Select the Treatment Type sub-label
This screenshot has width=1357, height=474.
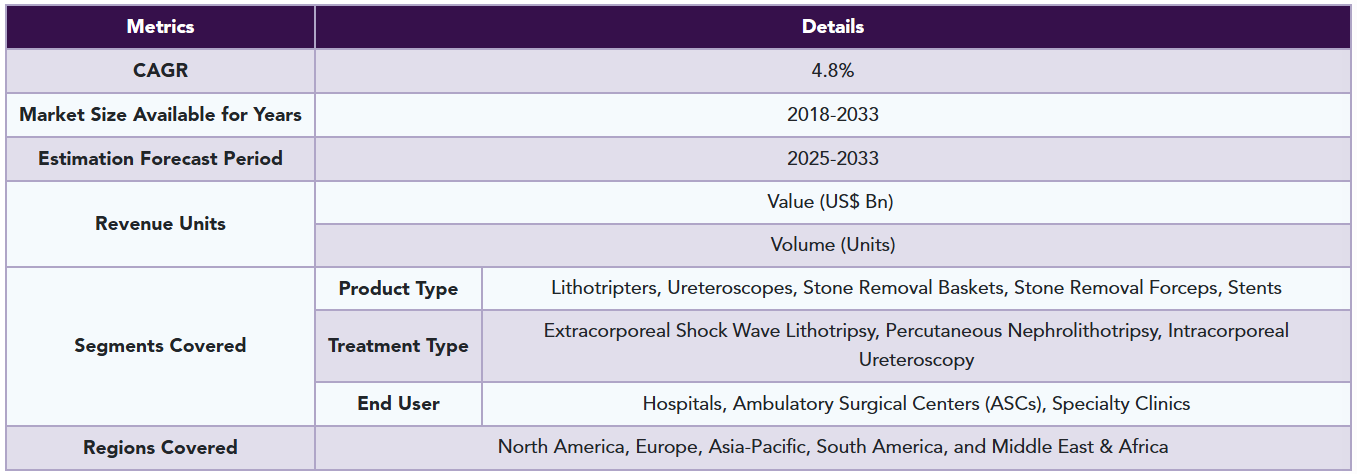coord(398,346)
